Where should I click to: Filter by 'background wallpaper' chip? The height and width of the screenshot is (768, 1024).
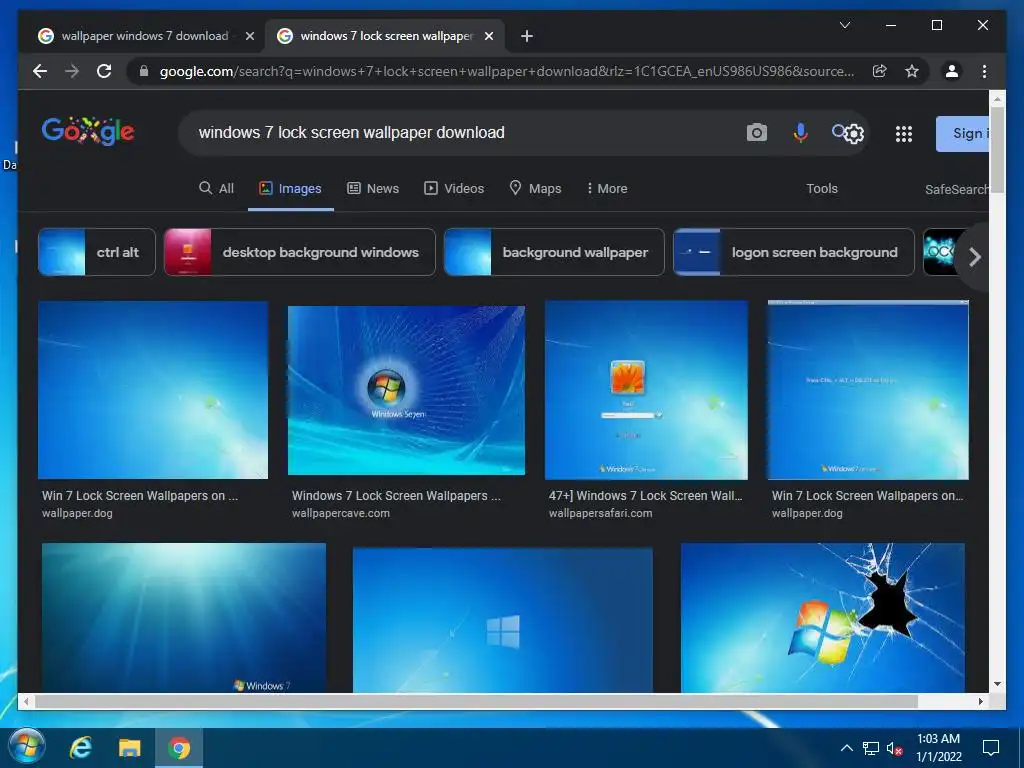click(554, 252)
